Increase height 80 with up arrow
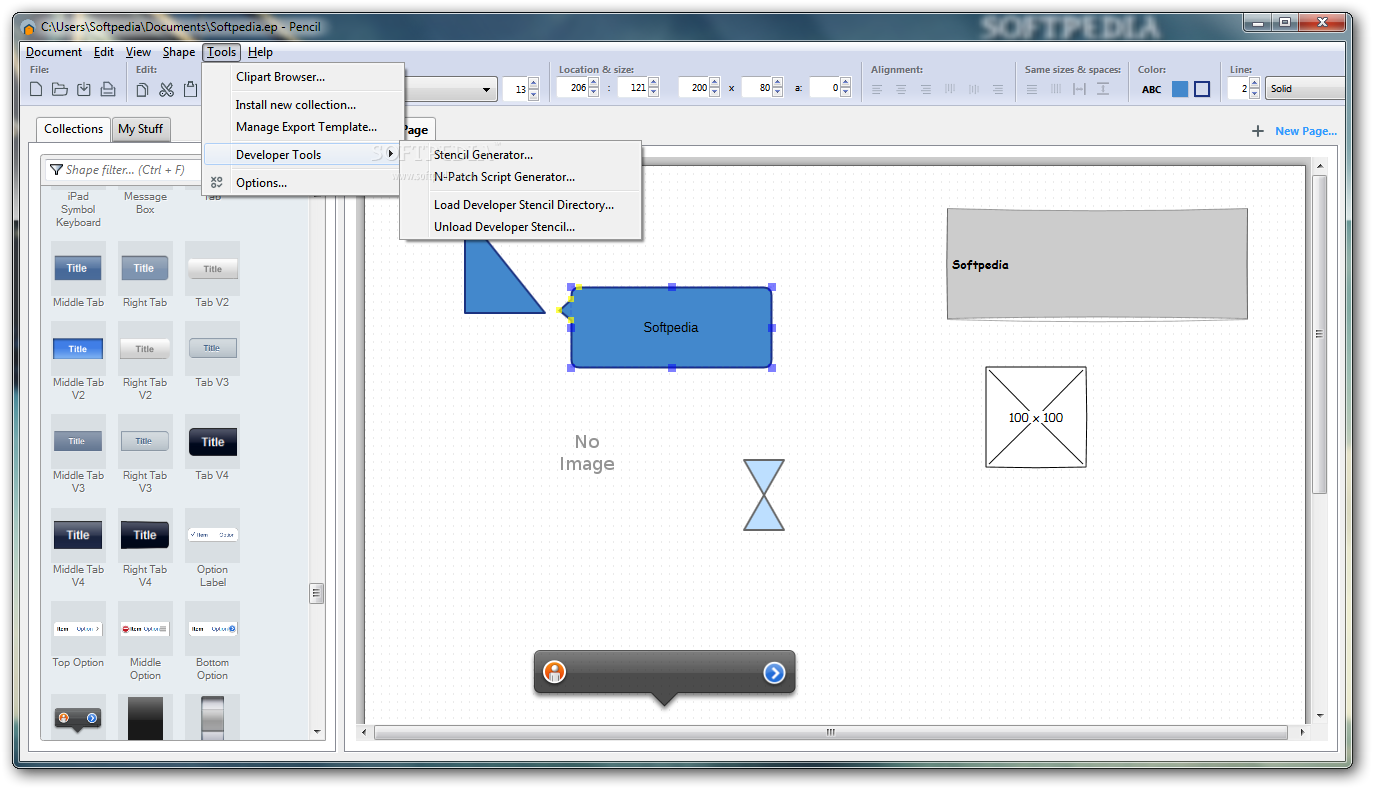The height and width of the screenshot is (789, 1373). (777, 83)
